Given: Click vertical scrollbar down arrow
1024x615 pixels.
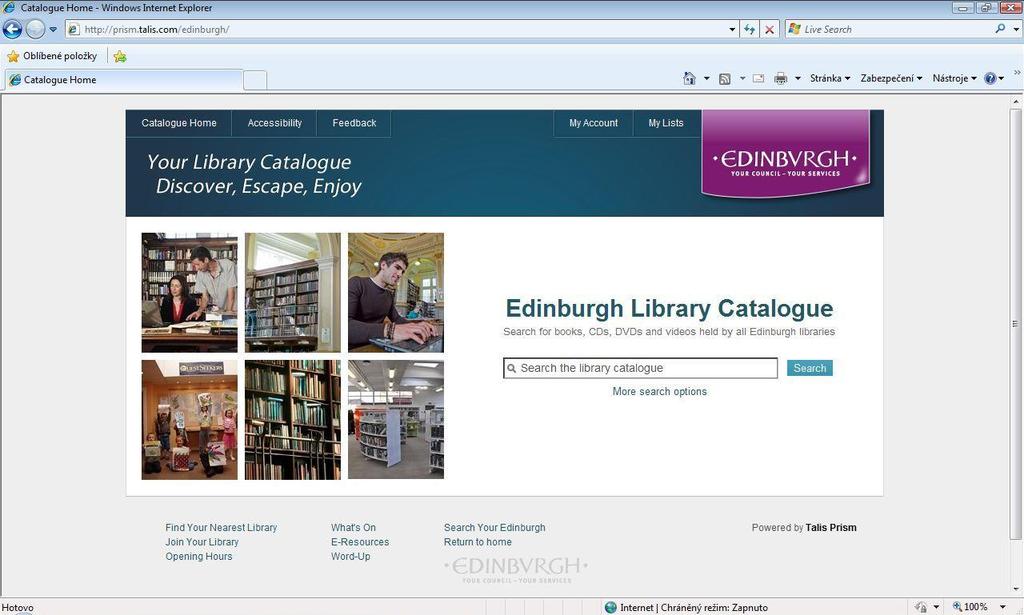Looking at the screenshot, I should 1016,590.
